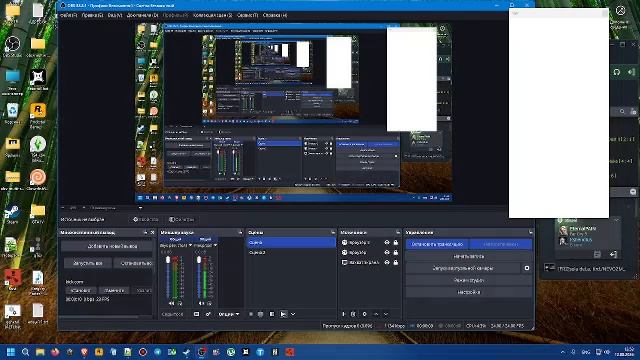Screen dimensions: 640x360
Task: Select Браузер 2 source row
Action: [x=370, y=242]
